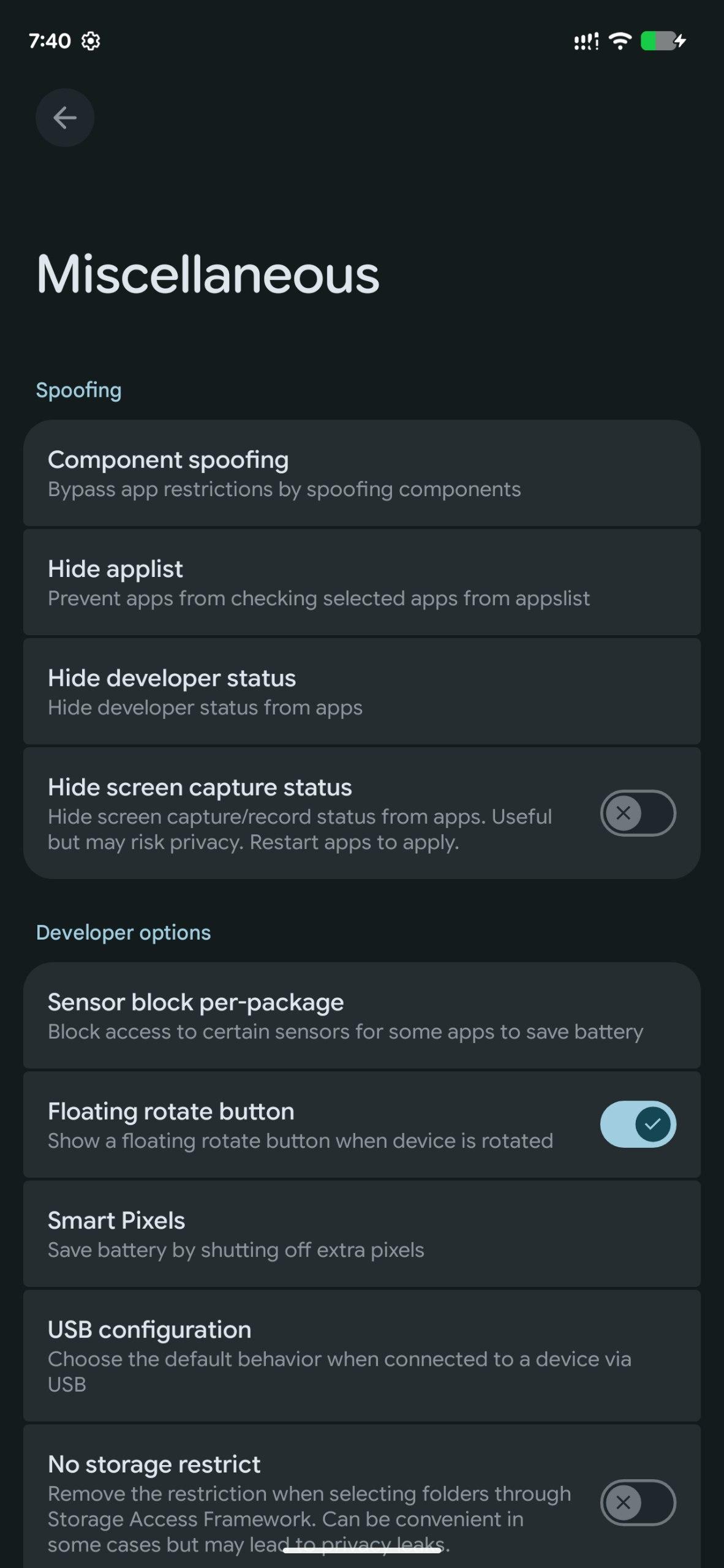Viewport: 724px width, 1568px height.
Task: Open USB configuration option
Action: [361, 1355]
